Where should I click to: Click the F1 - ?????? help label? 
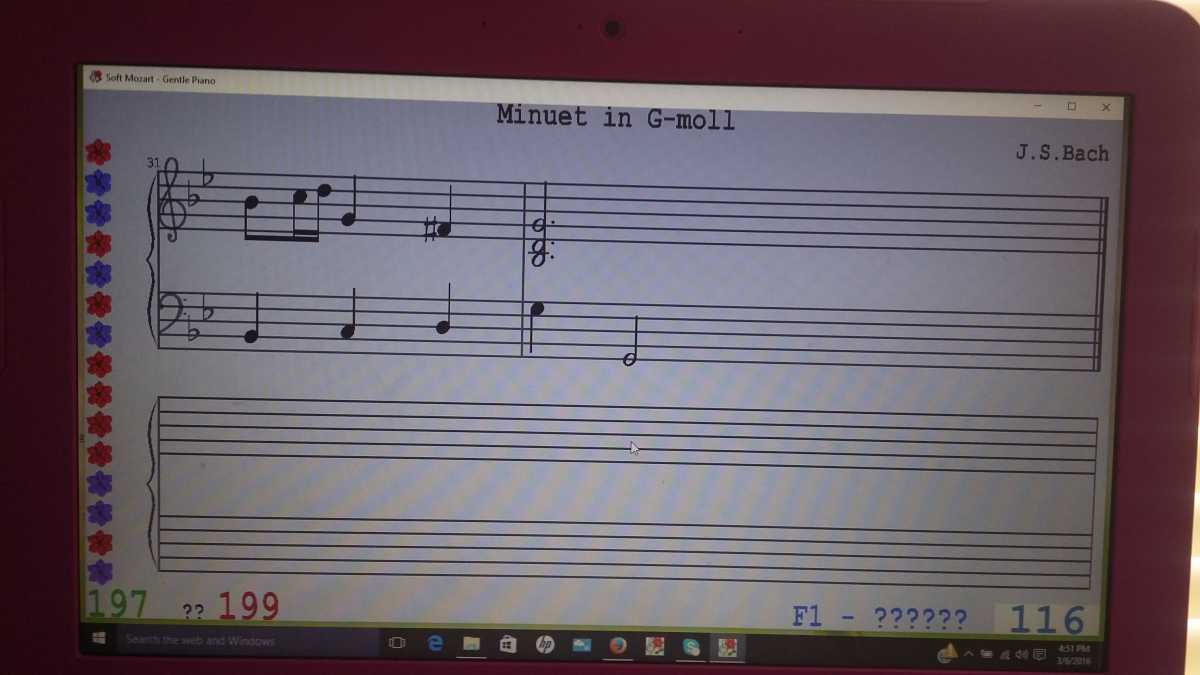click(880, 617)
